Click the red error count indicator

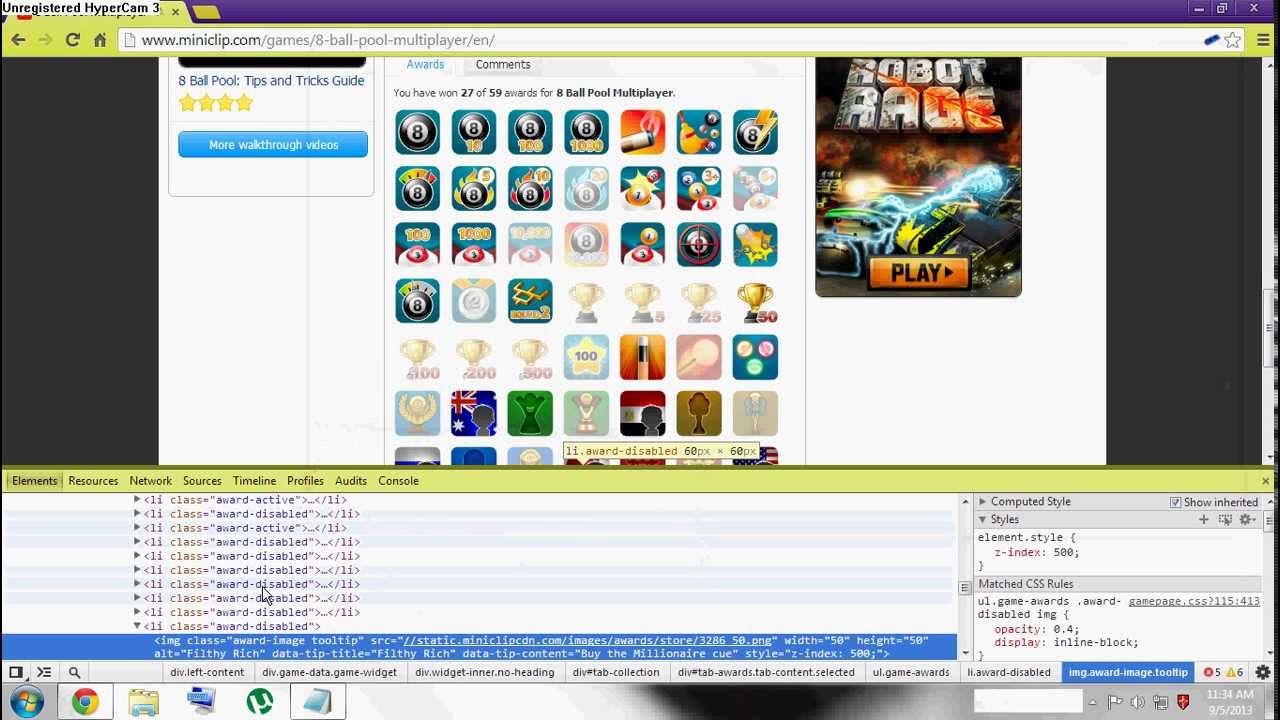tap(1212, 672)
